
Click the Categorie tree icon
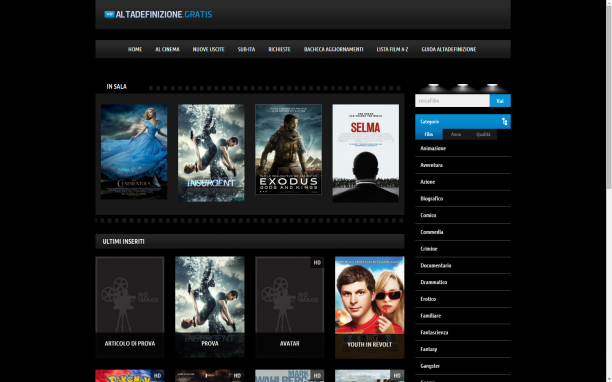504,122
